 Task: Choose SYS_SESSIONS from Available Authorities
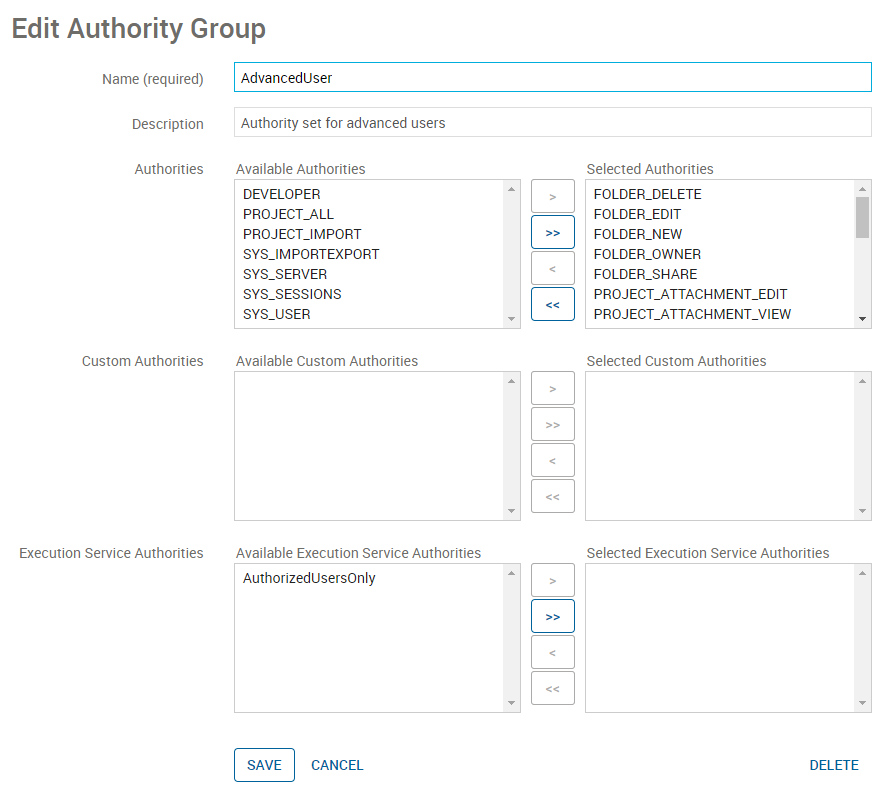coord(292,294)
